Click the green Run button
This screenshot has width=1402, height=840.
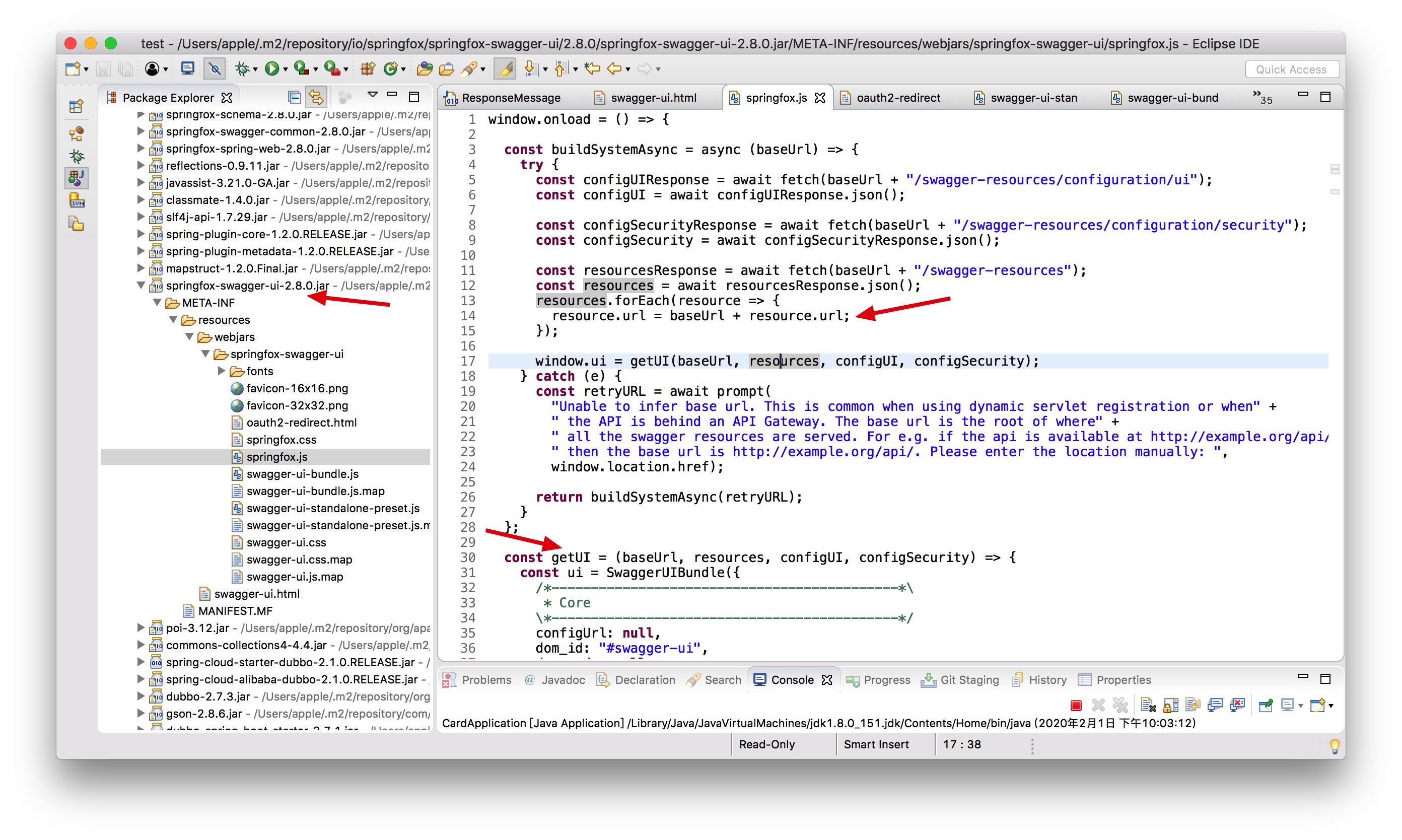pyautogui.click(x=271, y=69)
